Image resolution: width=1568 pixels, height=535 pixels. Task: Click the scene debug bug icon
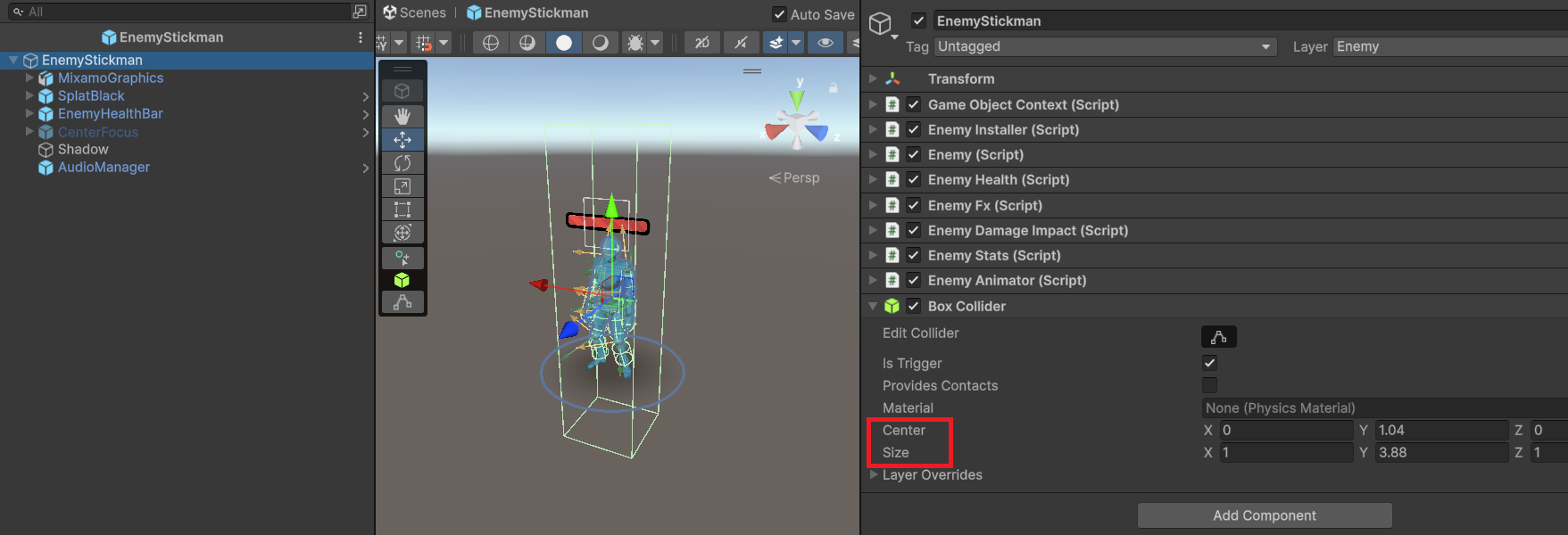click(x=635, y=43)
